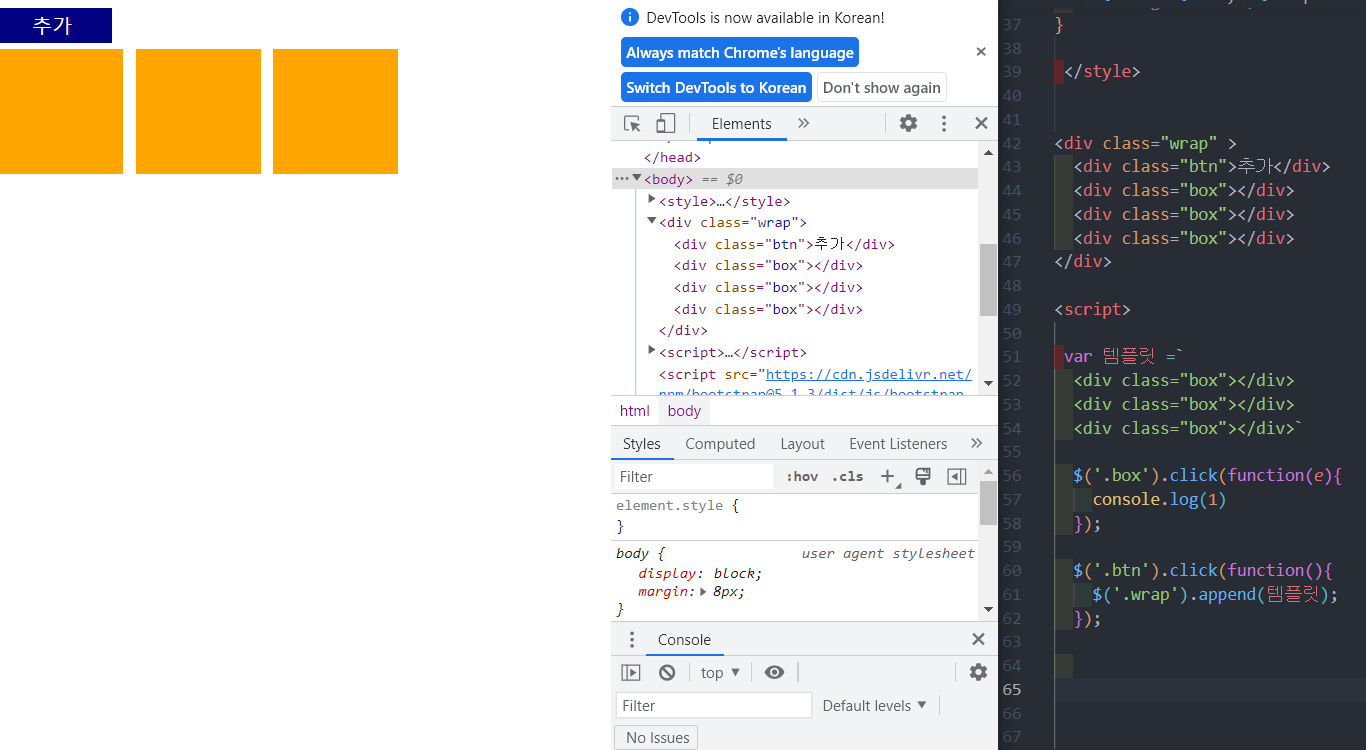1366x750 pixels.
Task: Open console settings gear
Action: pos(978,673)
